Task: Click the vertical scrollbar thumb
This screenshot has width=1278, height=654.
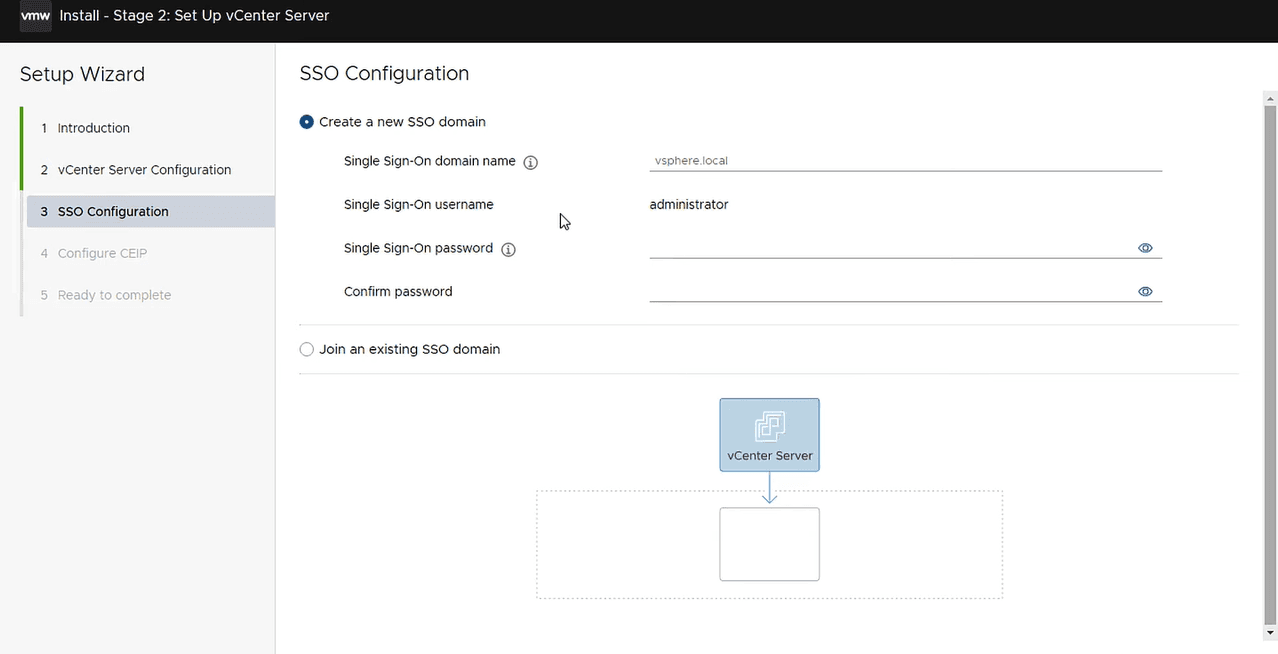Action: [x=1270, y=360]
